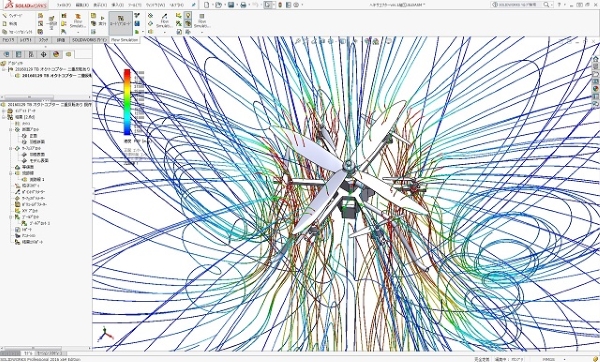Open the dropdown arrow next to search box
The height and width of the screenshot is (362, 600).
point(553,5)
